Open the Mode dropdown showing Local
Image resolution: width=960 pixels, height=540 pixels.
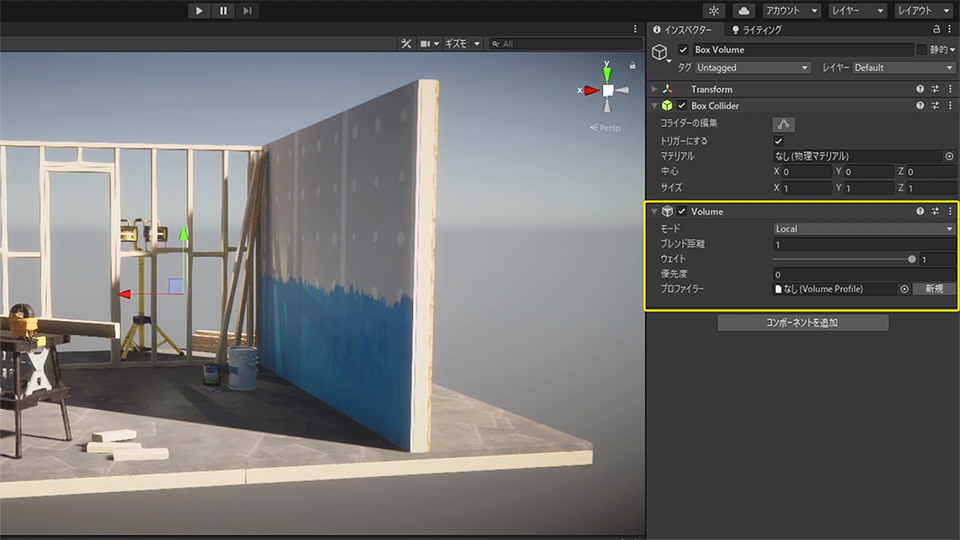coord(864,229)
